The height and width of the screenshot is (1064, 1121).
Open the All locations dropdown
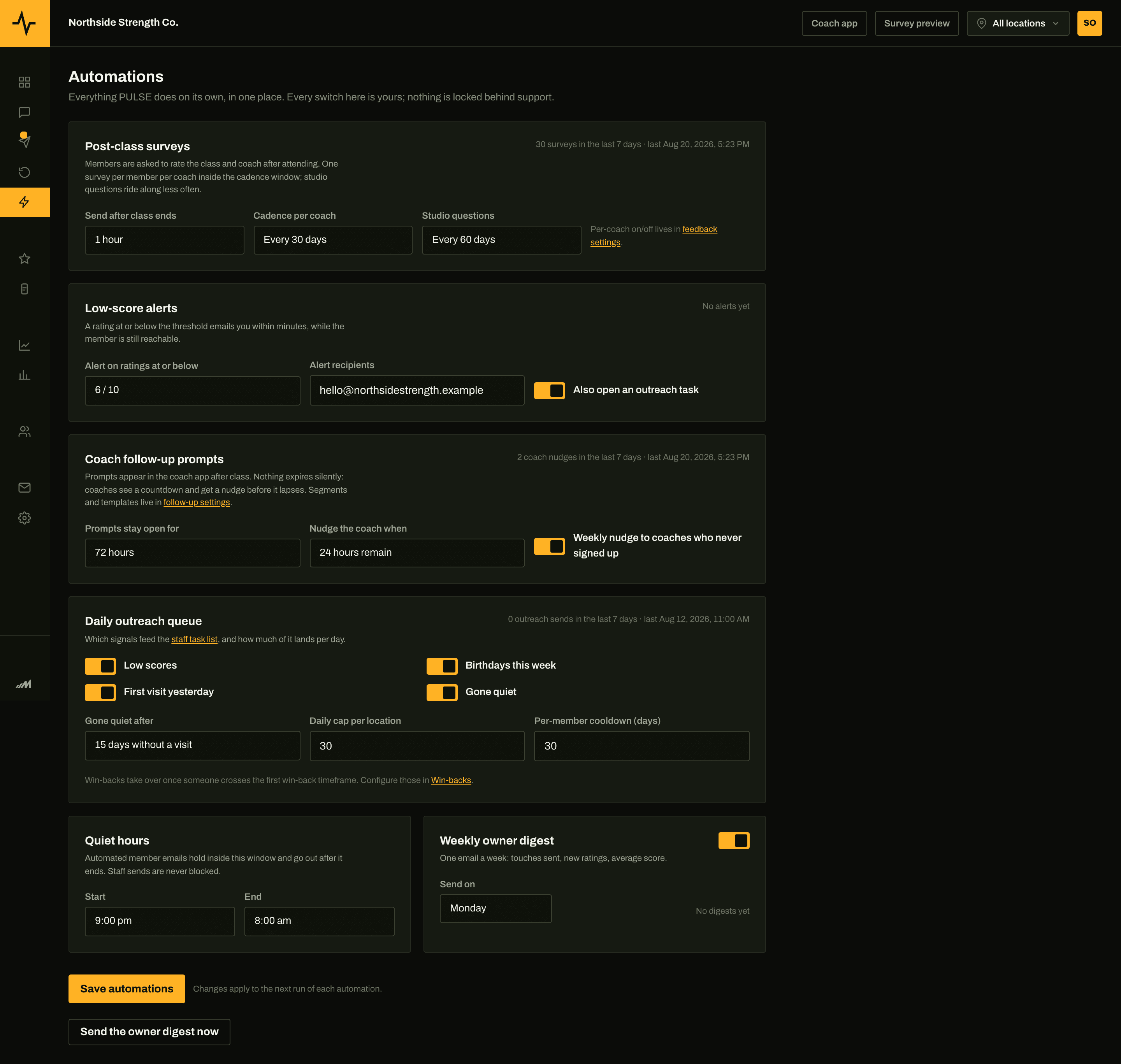1018,23
